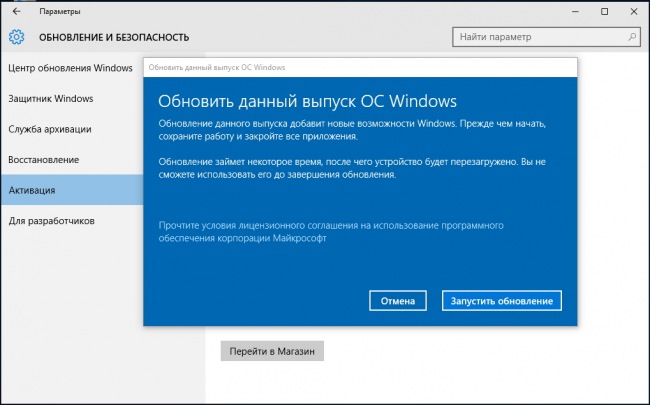Click the search magnifier icon

(x=632, y=37)
